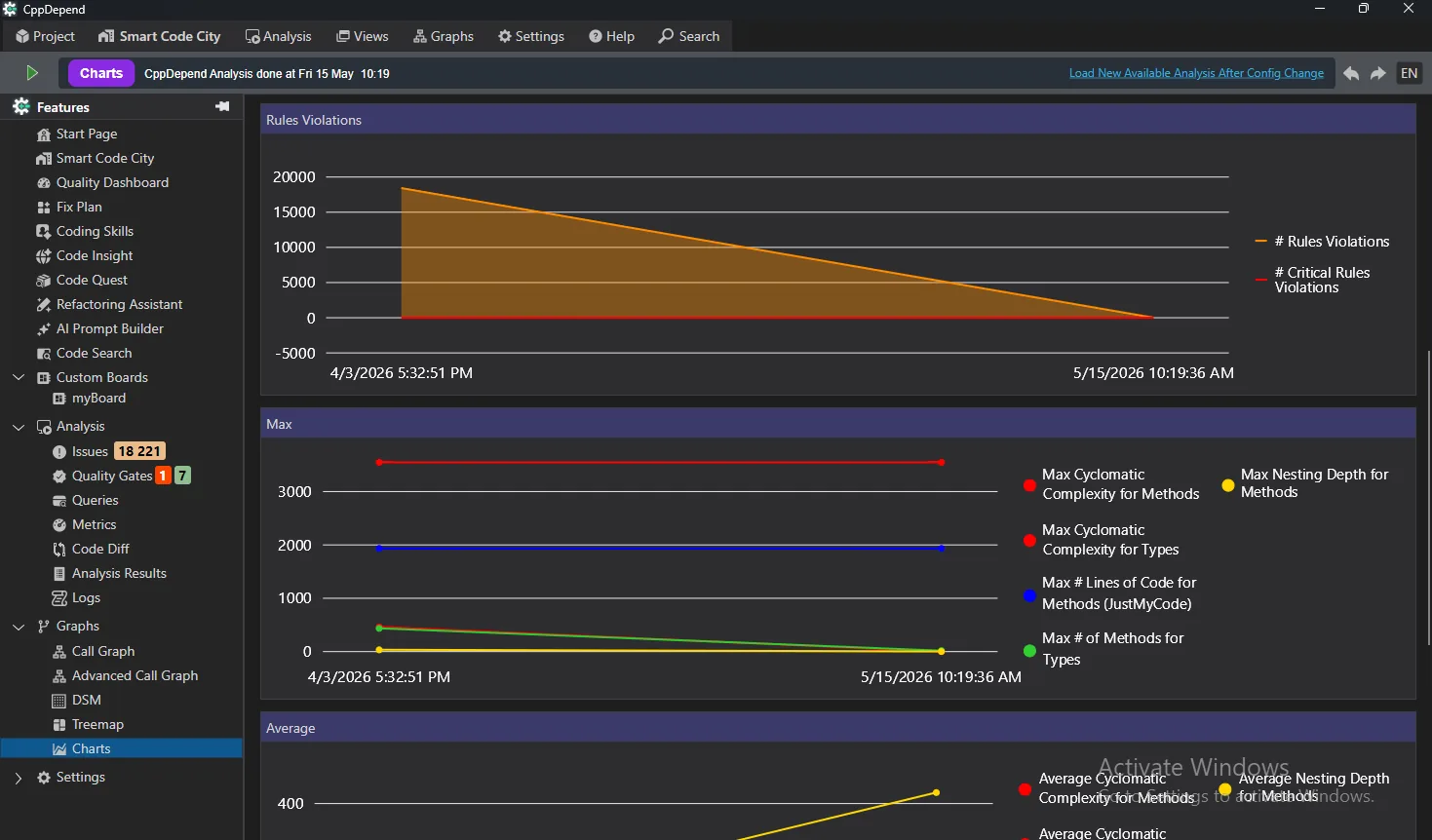
Task: Navigate forward with the right arrow icon
Action: click(1378, 73)
